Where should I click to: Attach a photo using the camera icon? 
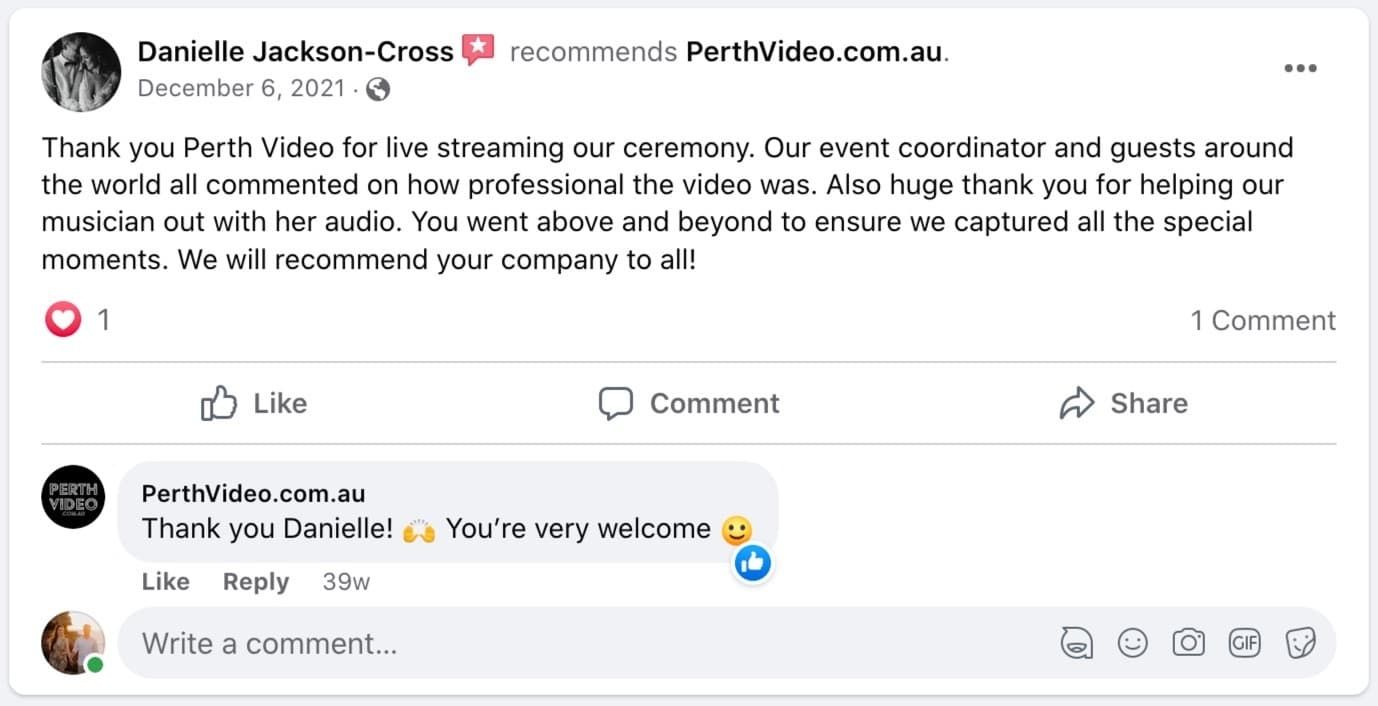(x=1188, y=643)
